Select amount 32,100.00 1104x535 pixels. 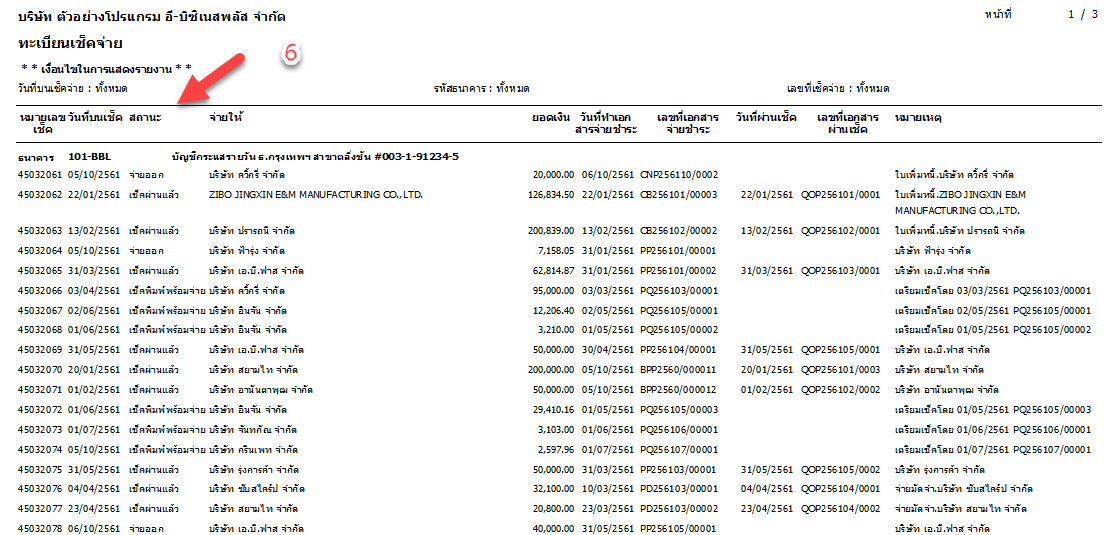[x=553, y=489]
